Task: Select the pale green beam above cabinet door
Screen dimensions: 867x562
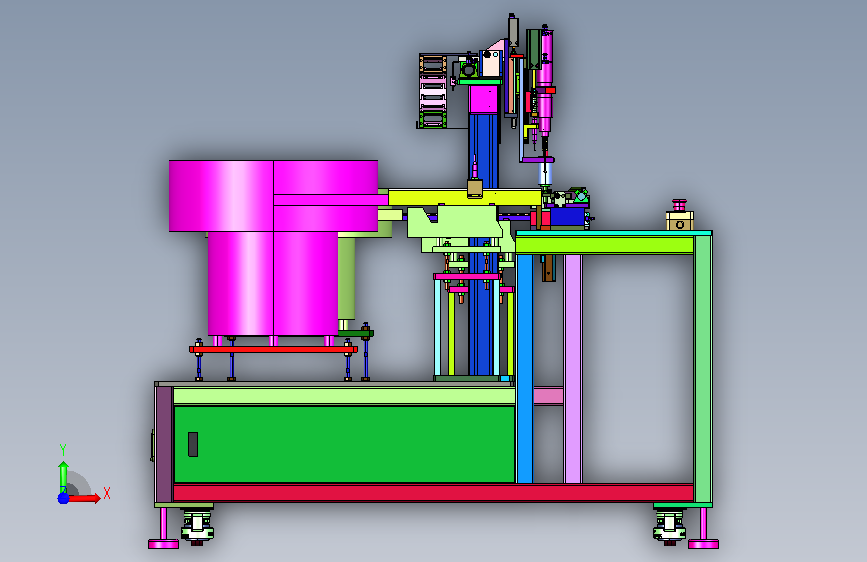Action: pos(344,396)
